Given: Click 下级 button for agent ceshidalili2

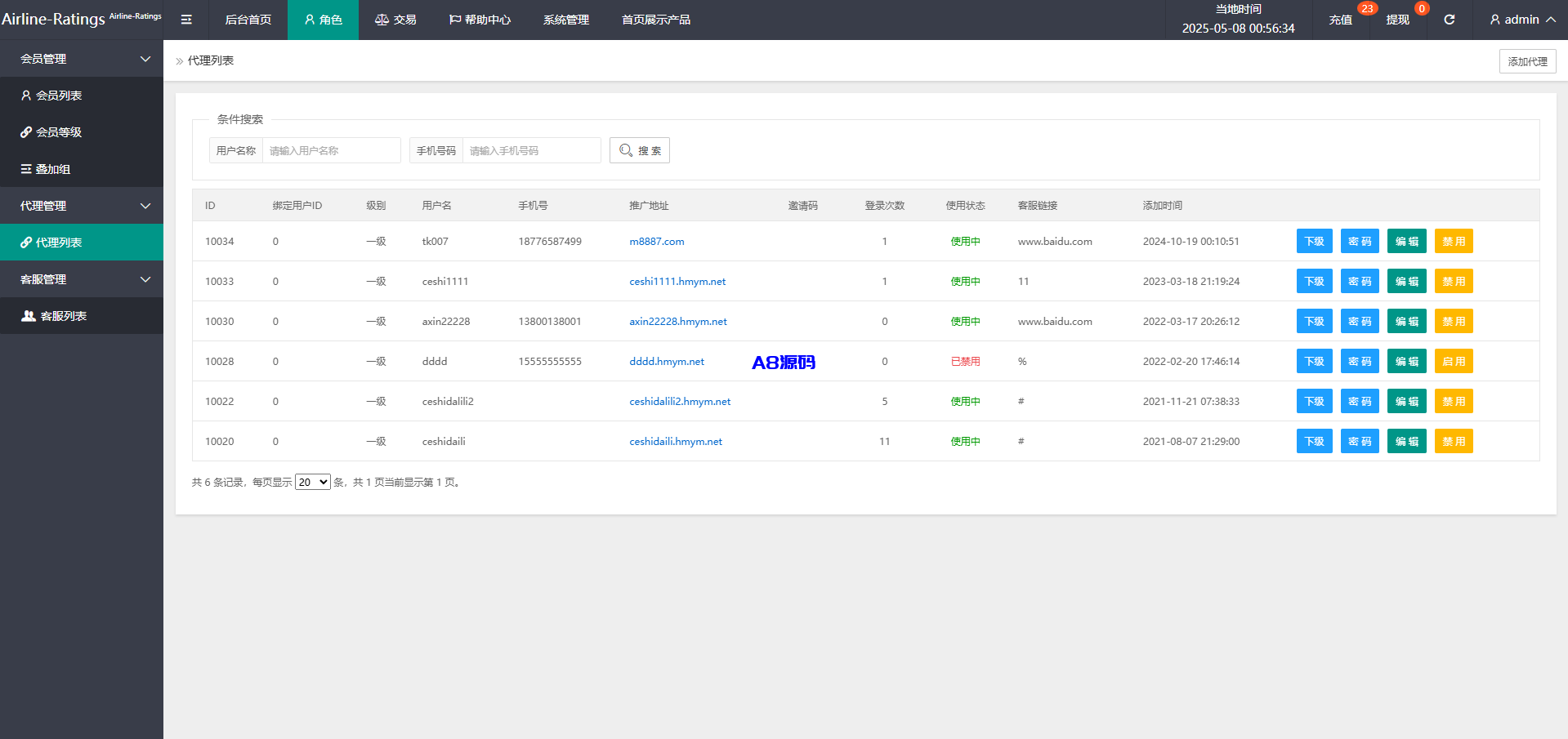Looking at the screenshot, I should coord(1315,401).
